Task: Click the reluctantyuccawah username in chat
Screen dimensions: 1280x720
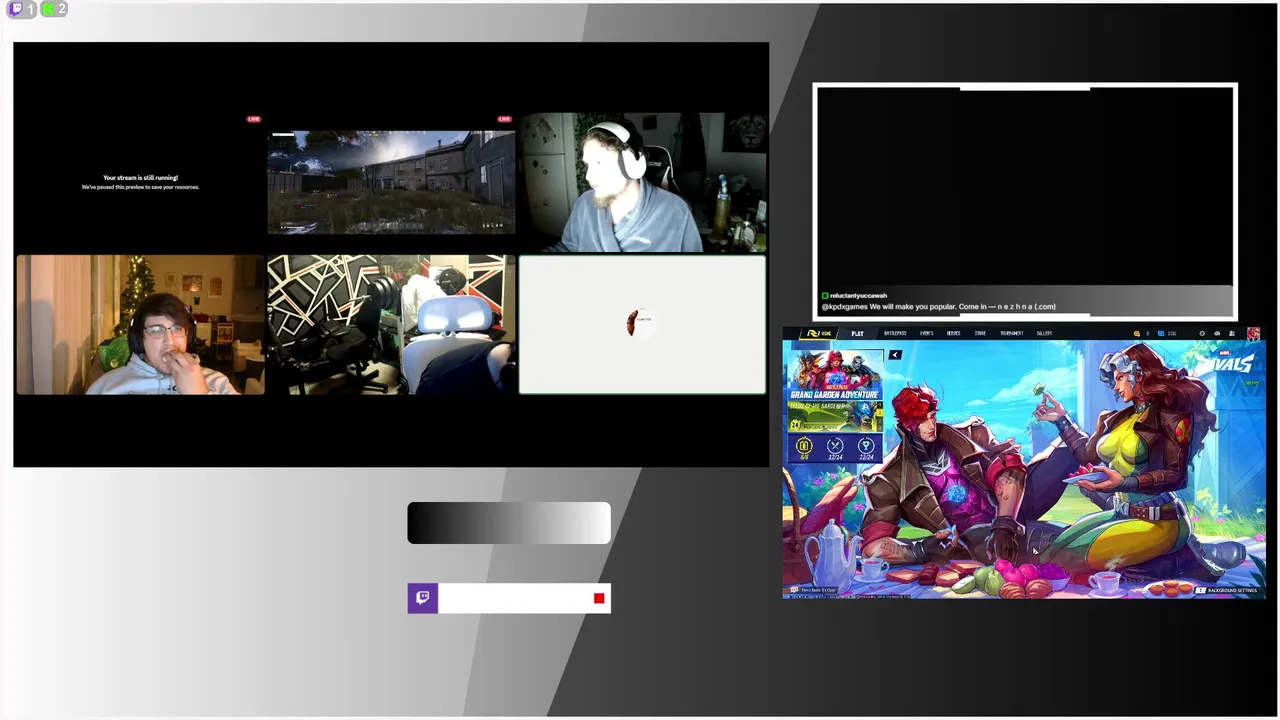Action: [858, 296]
